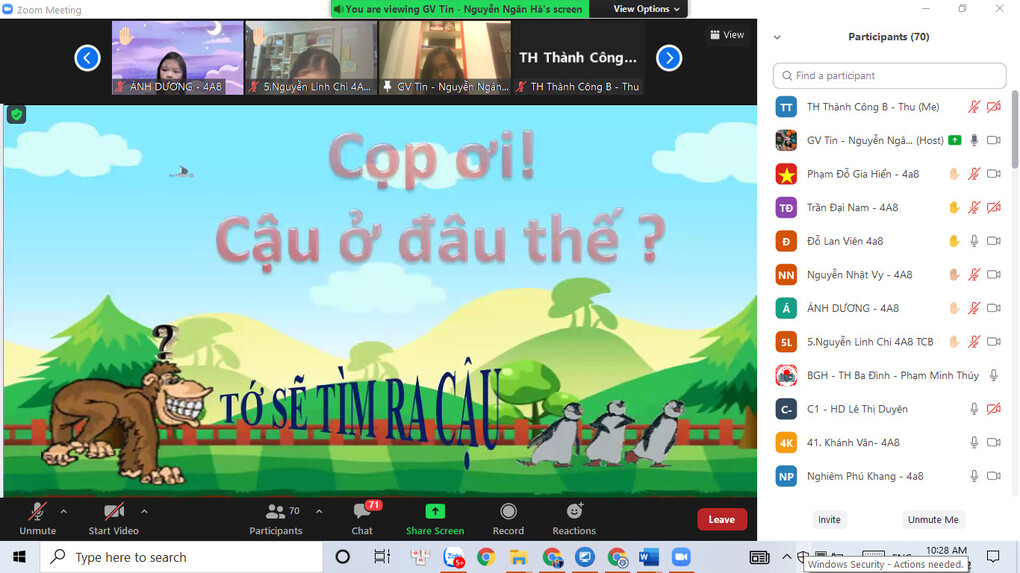Image resolution: width=1020 pixels, height=573 pixels.
Task: Toggle Start Video camera button
Action: click(x=114, y=512)
